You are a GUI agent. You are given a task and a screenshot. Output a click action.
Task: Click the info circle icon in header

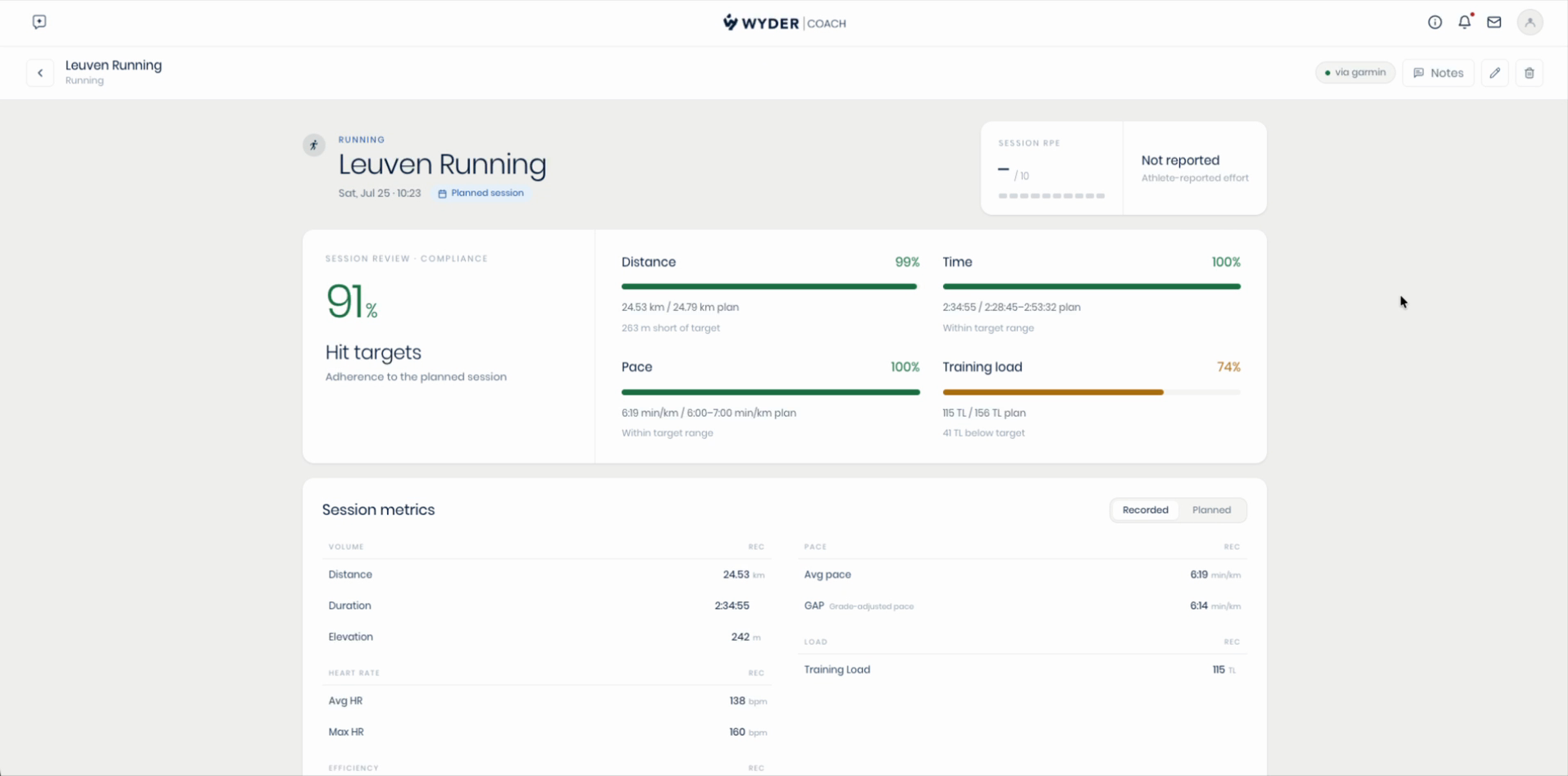click(1434, 23)
